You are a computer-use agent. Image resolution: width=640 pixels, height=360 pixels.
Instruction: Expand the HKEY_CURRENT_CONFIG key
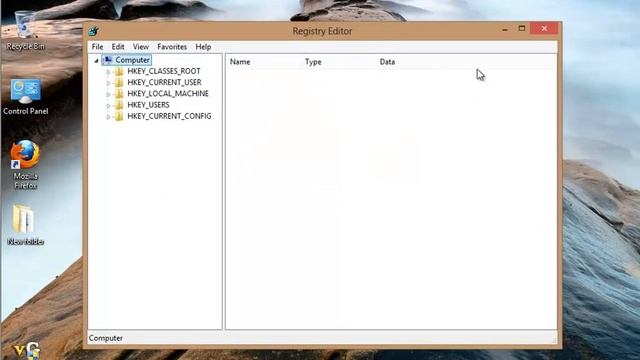(108, 117)
